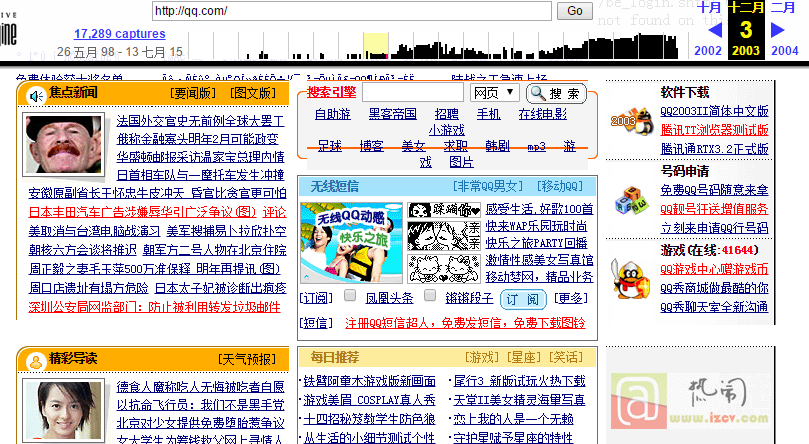The height and width of the screenshot is (444, 809).
Task: Open the 注册QQ短信超人 red link
Action: pos(465,323)
